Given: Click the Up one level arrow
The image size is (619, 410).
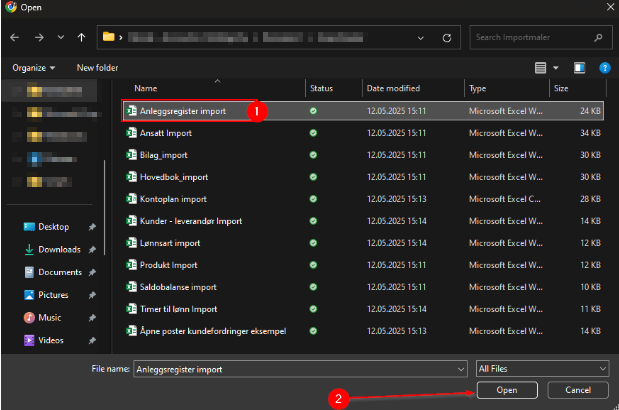Looking at the screenshot, I should click(x=81, y=38).
